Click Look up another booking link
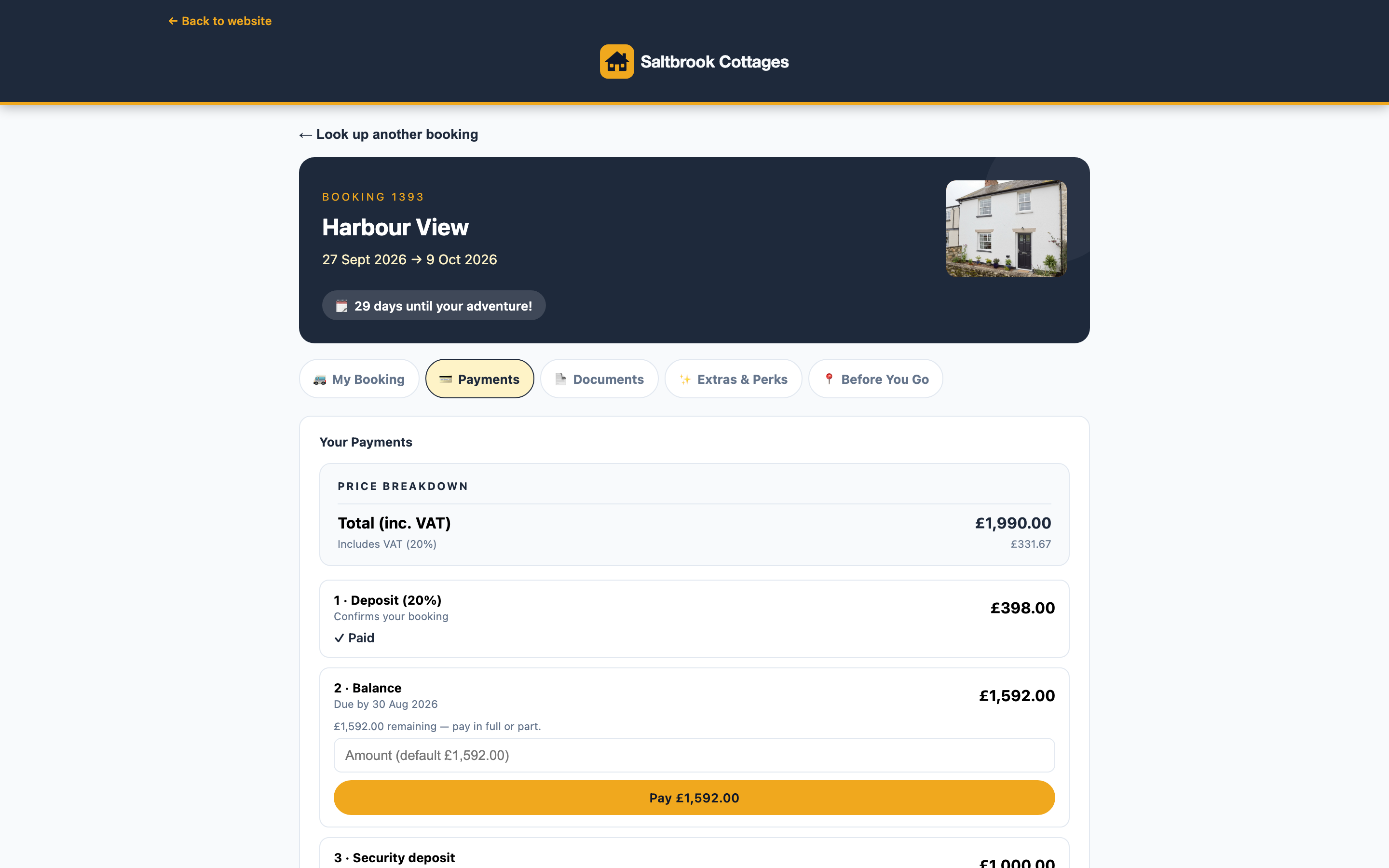Screen dimensions: 1389x868 389,135
